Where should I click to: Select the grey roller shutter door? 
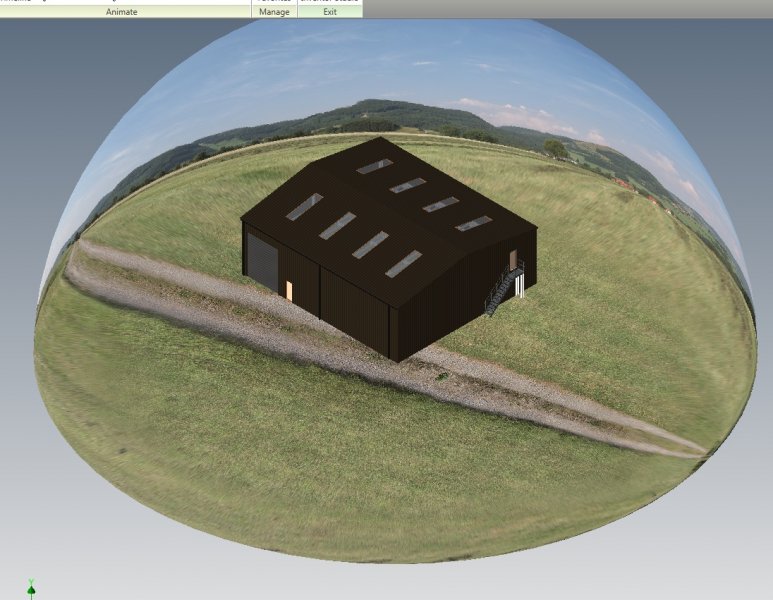[x=262, y=262]
